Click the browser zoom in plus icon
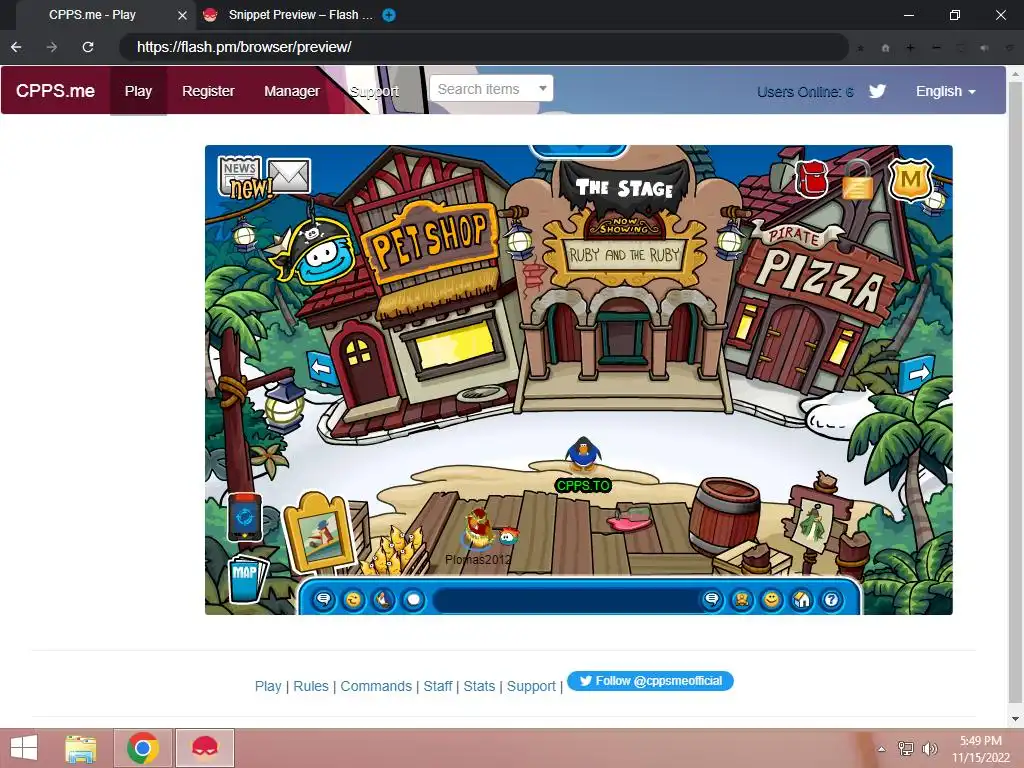This screenshot has width=1024, height=768. click(910, 48)
